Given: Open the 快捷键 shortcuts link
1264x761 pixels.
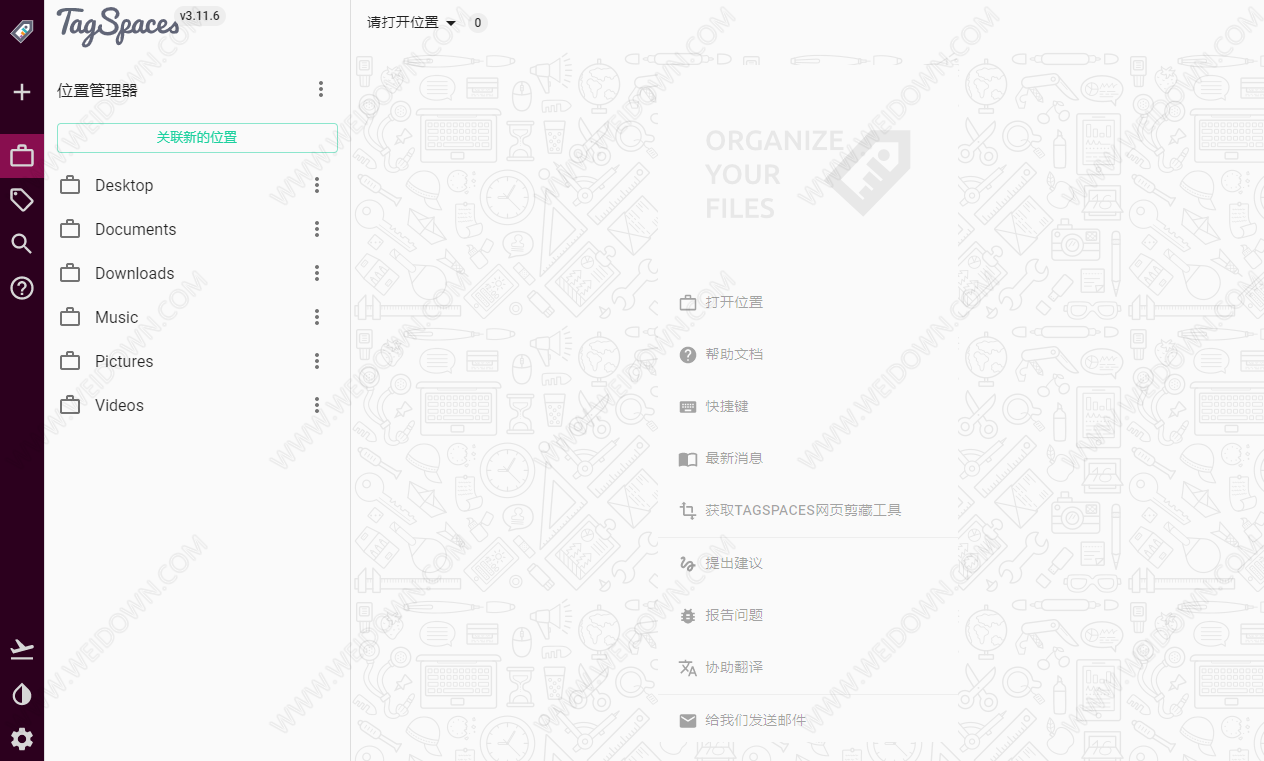Looking at the screenshot, I should (727, 406).
